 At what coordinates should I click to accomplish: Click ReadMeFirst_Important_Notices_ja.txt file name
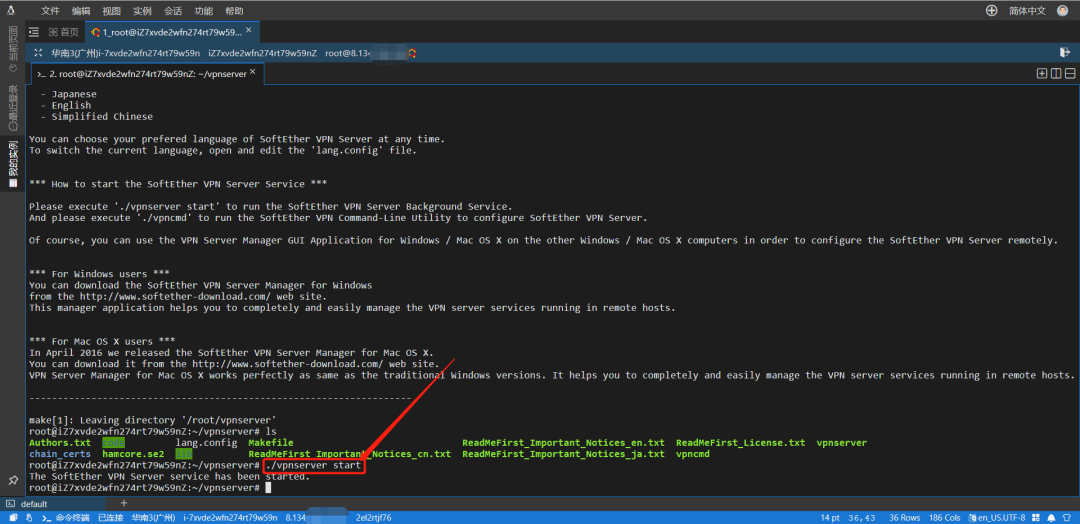[x=563, y=454]
